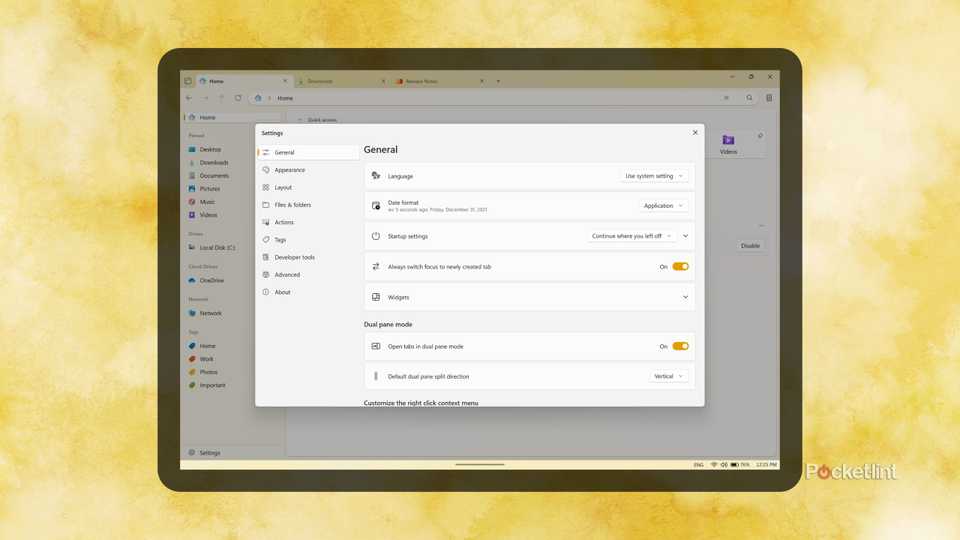Image resolution: width=960 pixels, height=540 pixels.
Task: Go to Layout settings
Action: pyautogui.click(x=283, y=187)
